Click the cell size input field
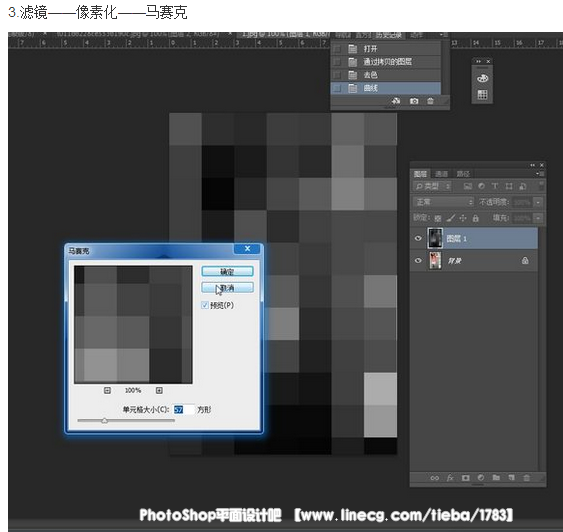 click(x=184, y=409)
